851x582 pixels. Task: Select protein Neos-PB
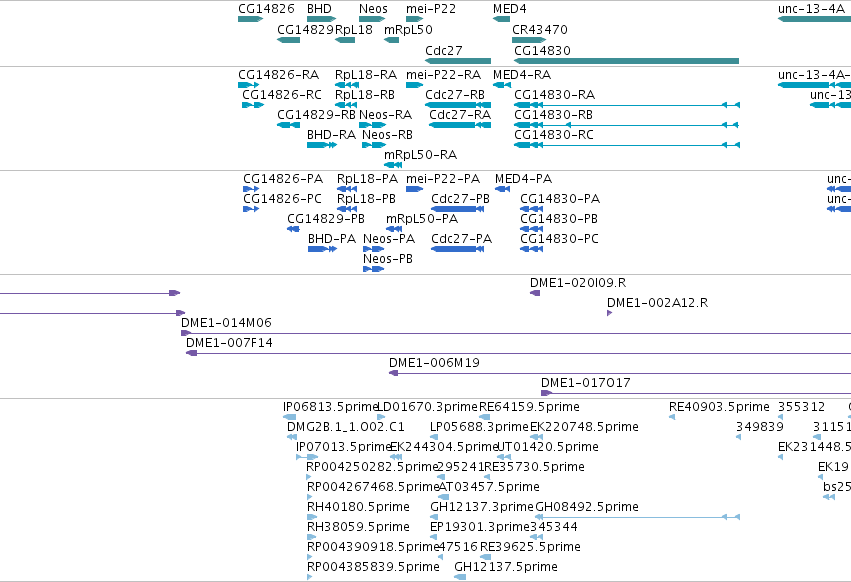(x=373, y=269)
